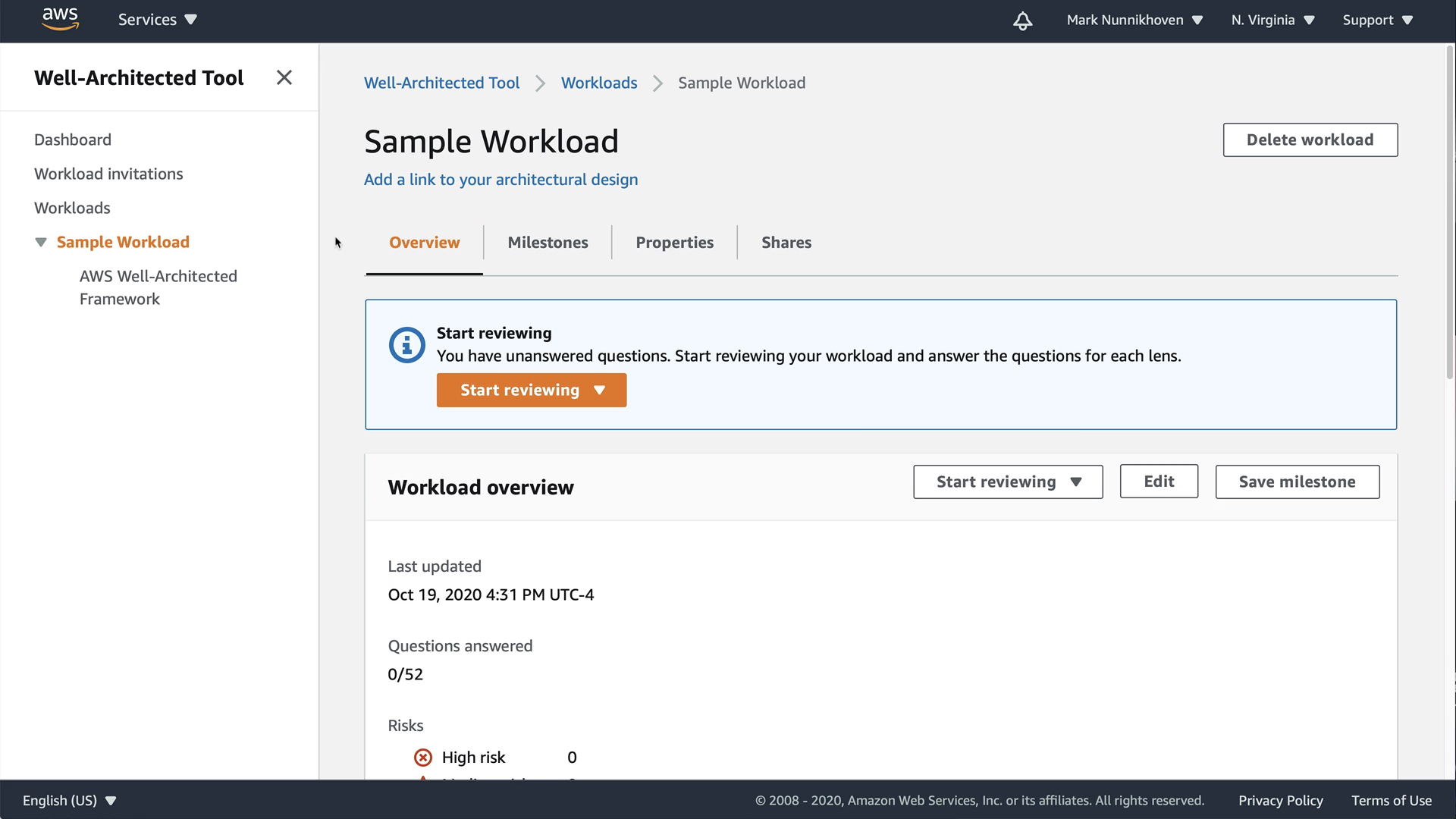Close the Well-Architected Tool sidebar
Viewport: 1456px width, 819px height.
coord(284,77)
